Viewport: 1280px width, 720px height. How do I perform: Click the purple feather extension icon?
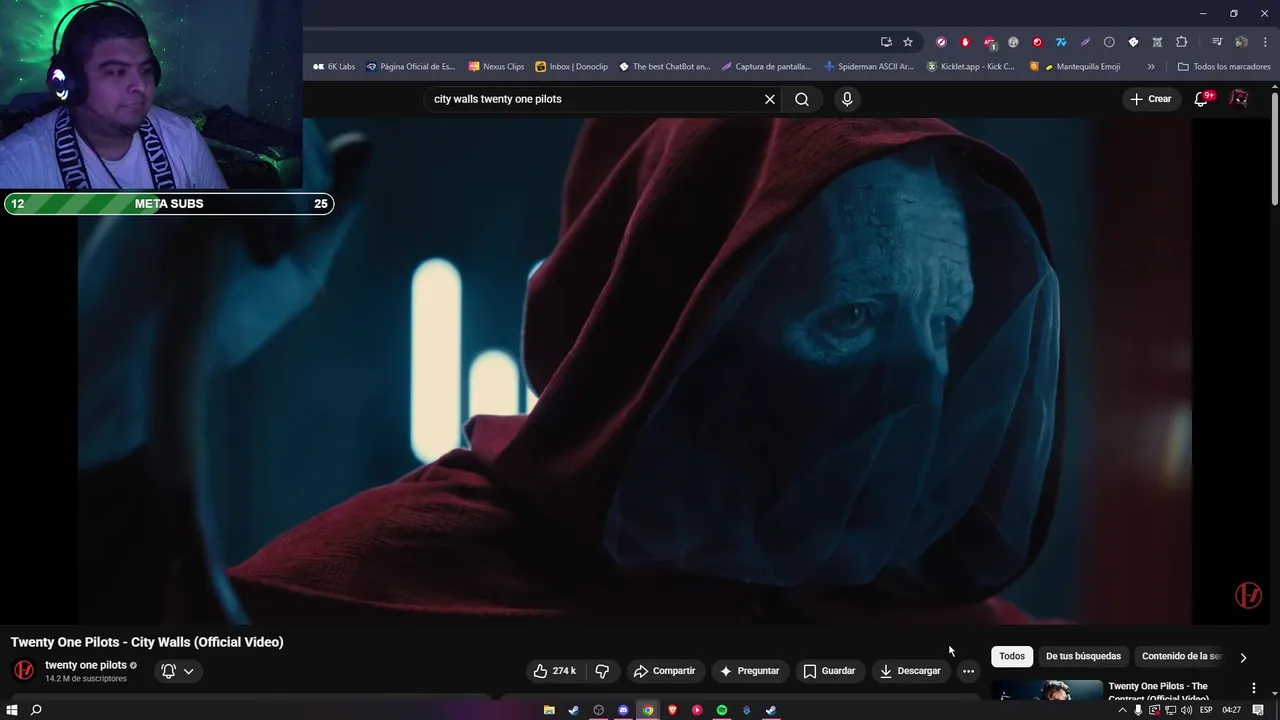[1085, 42]
